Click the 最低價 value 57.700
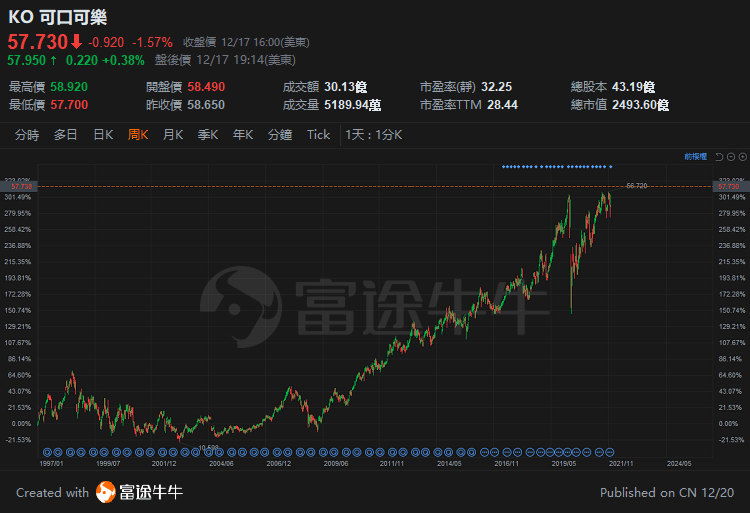The height and width of the screenshot is (513, 750). [69, 105]
